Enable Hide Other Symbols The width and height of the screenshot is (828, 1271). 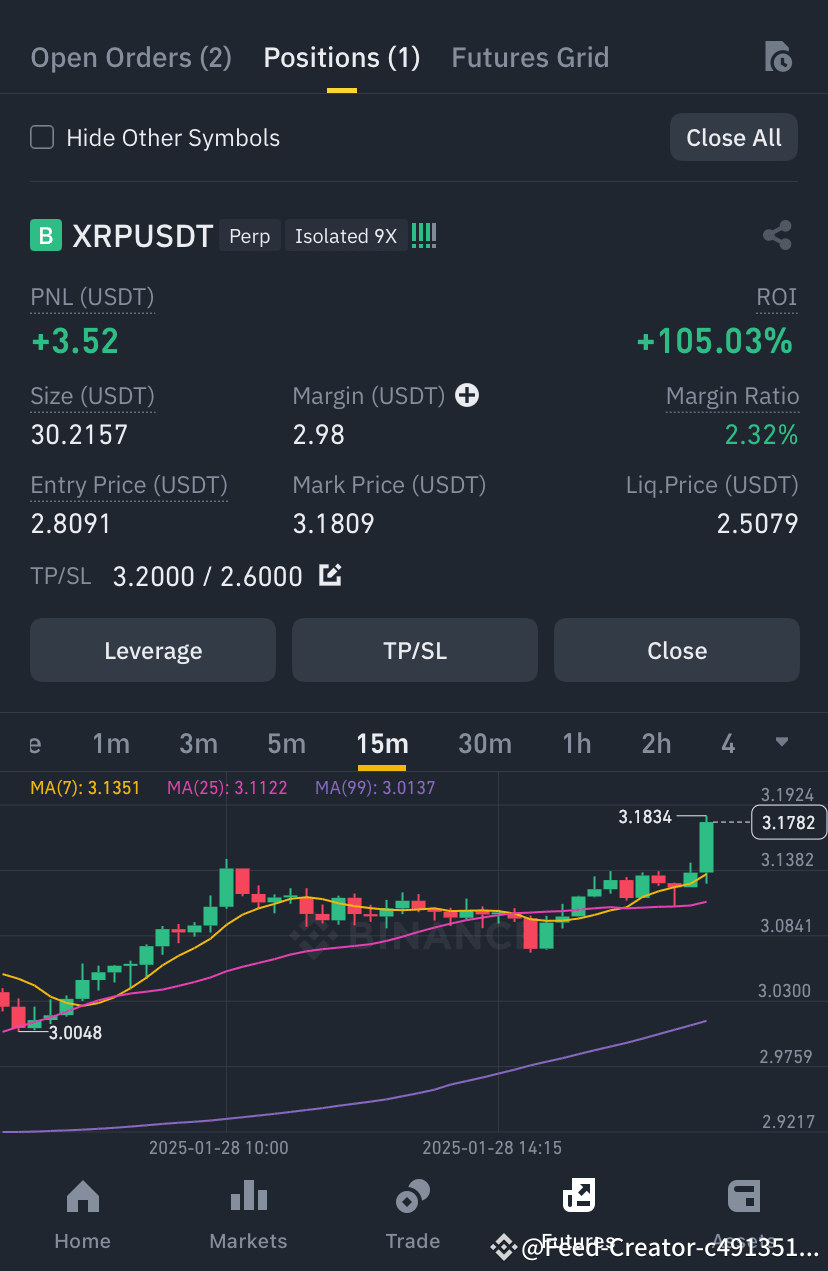click(41, 137)
